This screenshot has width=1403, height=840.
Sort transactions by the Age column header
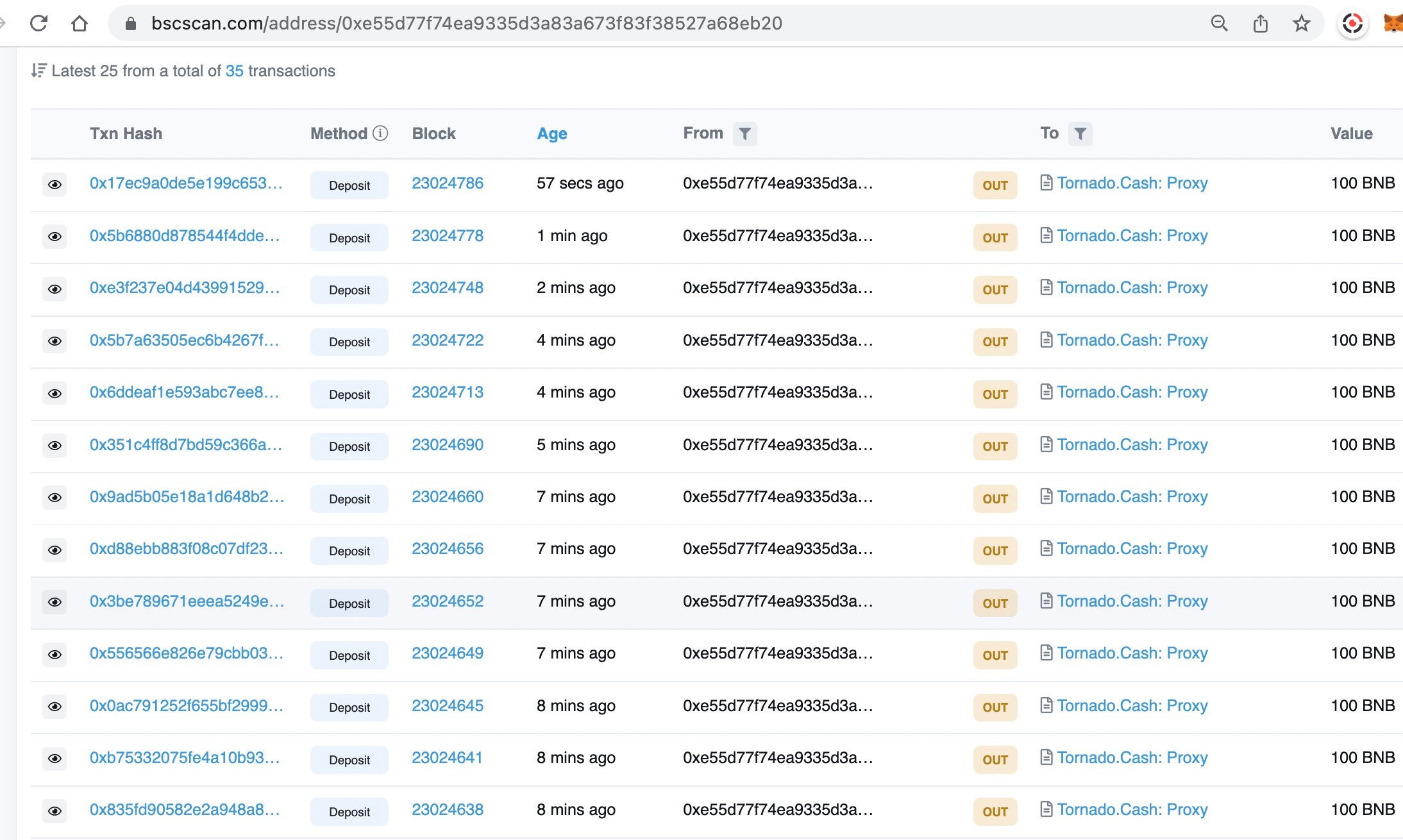[552, 133]
